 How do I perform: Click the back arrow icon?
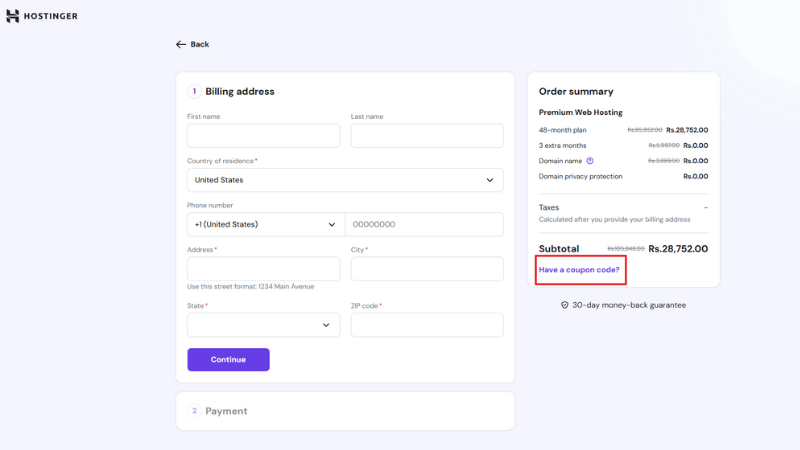[181, 44]
